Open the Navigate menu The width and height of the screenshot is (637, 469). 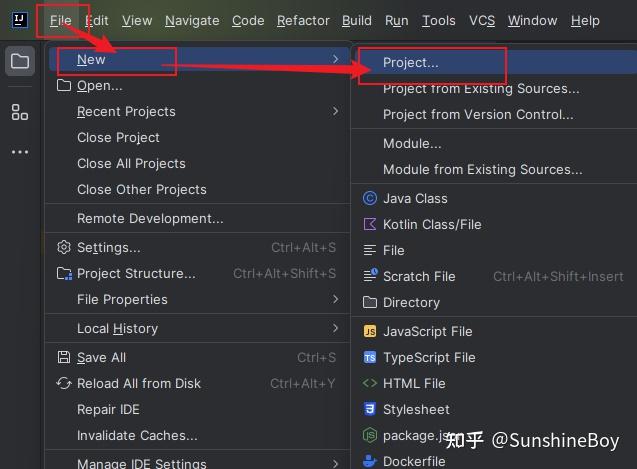[192, 20]
